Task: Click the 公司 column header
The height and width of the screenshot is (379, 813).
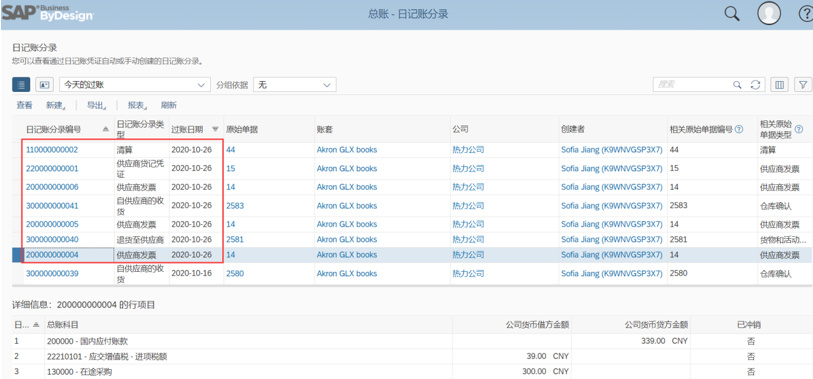Action: 460,129
